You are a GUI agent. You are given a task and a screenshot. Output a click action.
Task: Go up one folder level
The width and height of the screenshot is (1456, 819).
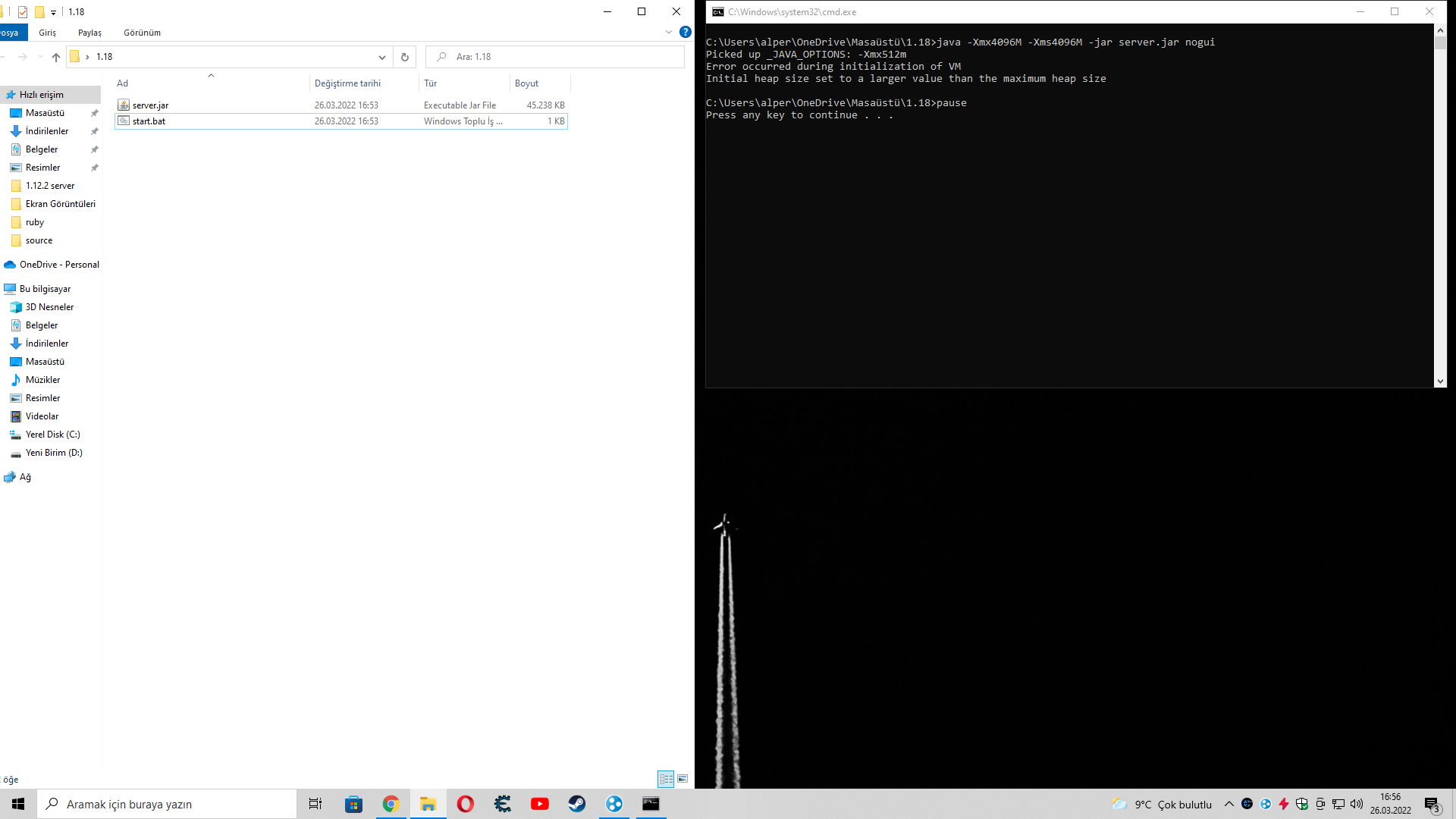[x=55, y=57]
